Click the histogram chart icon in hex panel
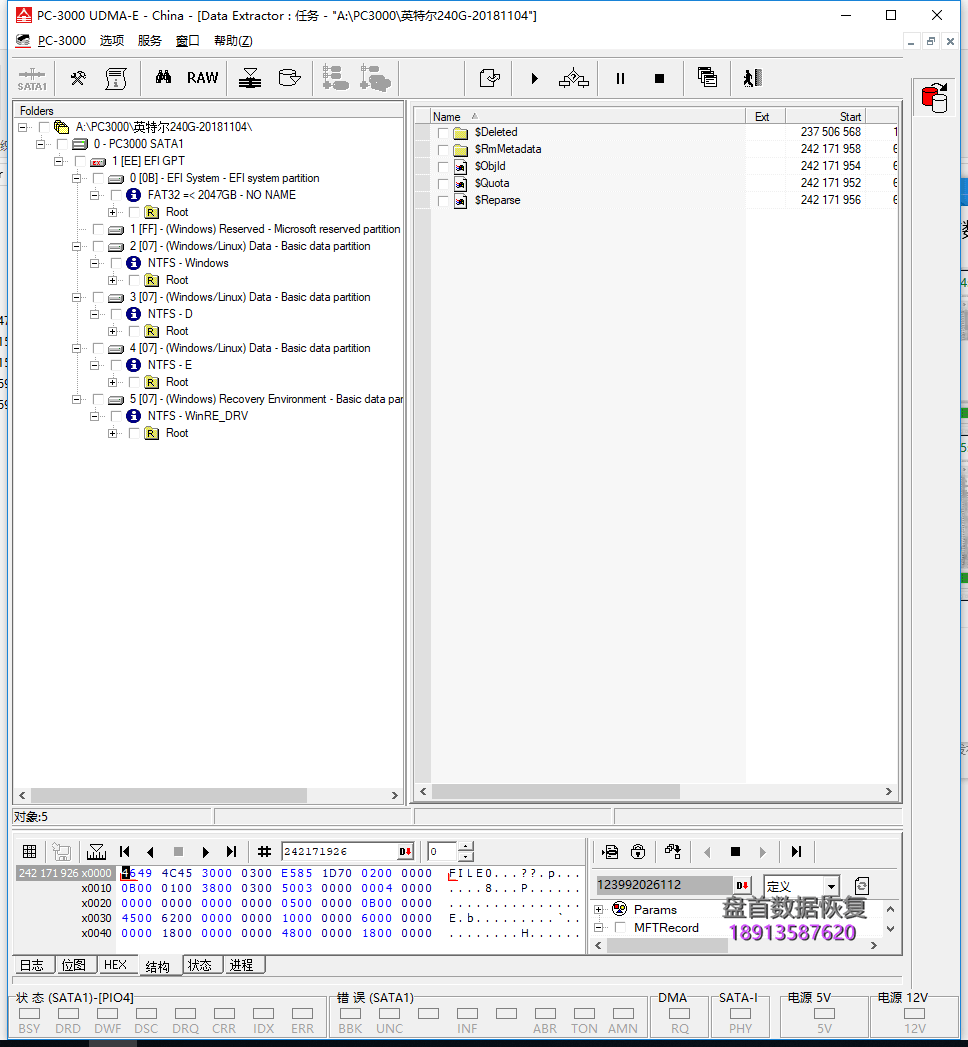968x1047 pixels. pyautogui.click(x=96, y=851)
